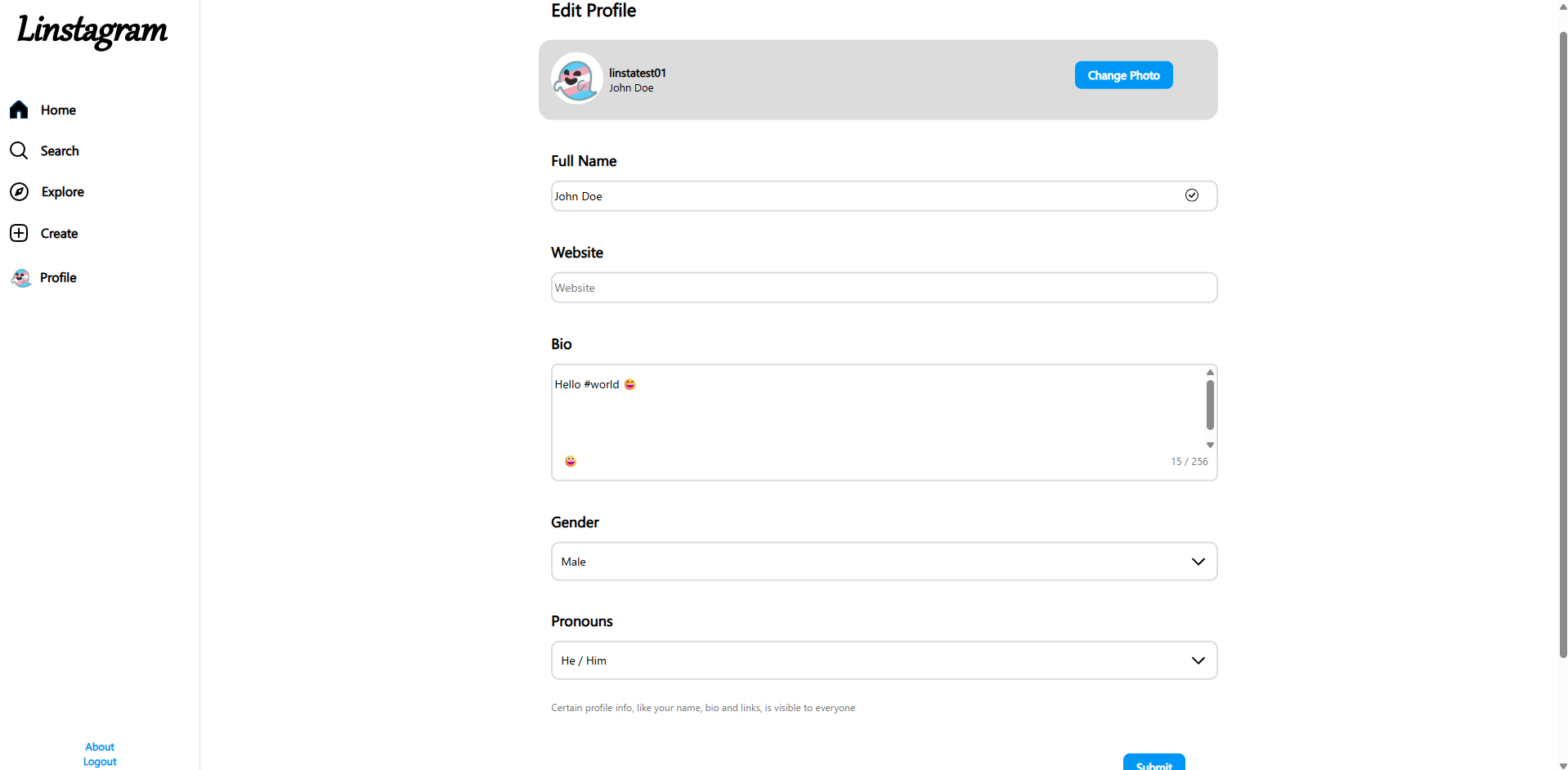Click the page scrollbar down arrow

[1561, 765]
